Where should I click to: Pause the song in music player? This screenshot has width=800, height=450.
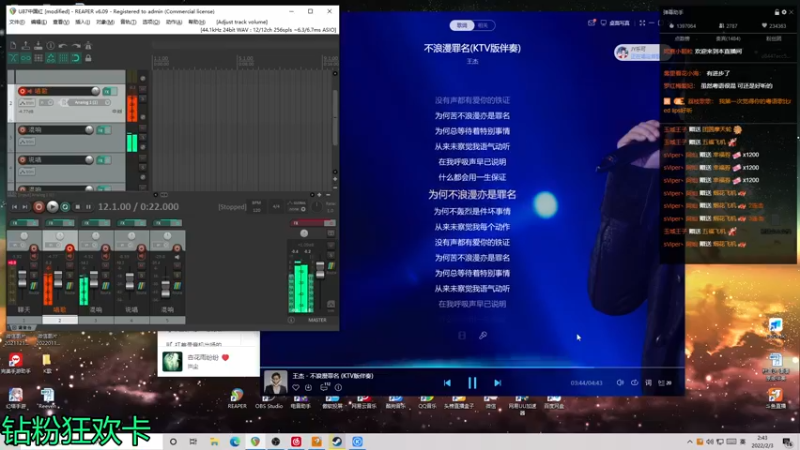(x=472, y=383)
